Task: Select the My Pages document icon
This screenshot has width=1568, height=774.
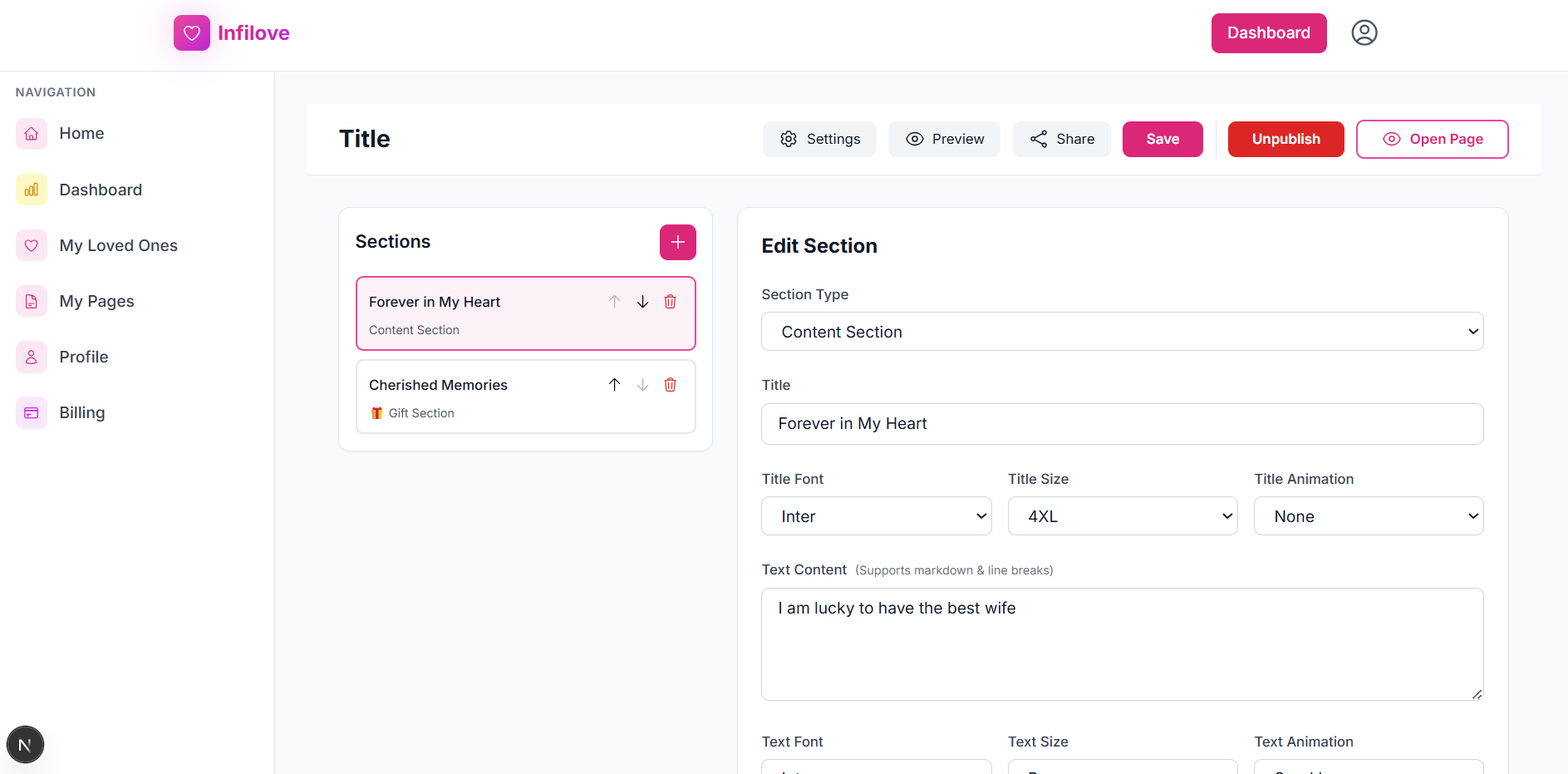Action: [x=31, y=301]
